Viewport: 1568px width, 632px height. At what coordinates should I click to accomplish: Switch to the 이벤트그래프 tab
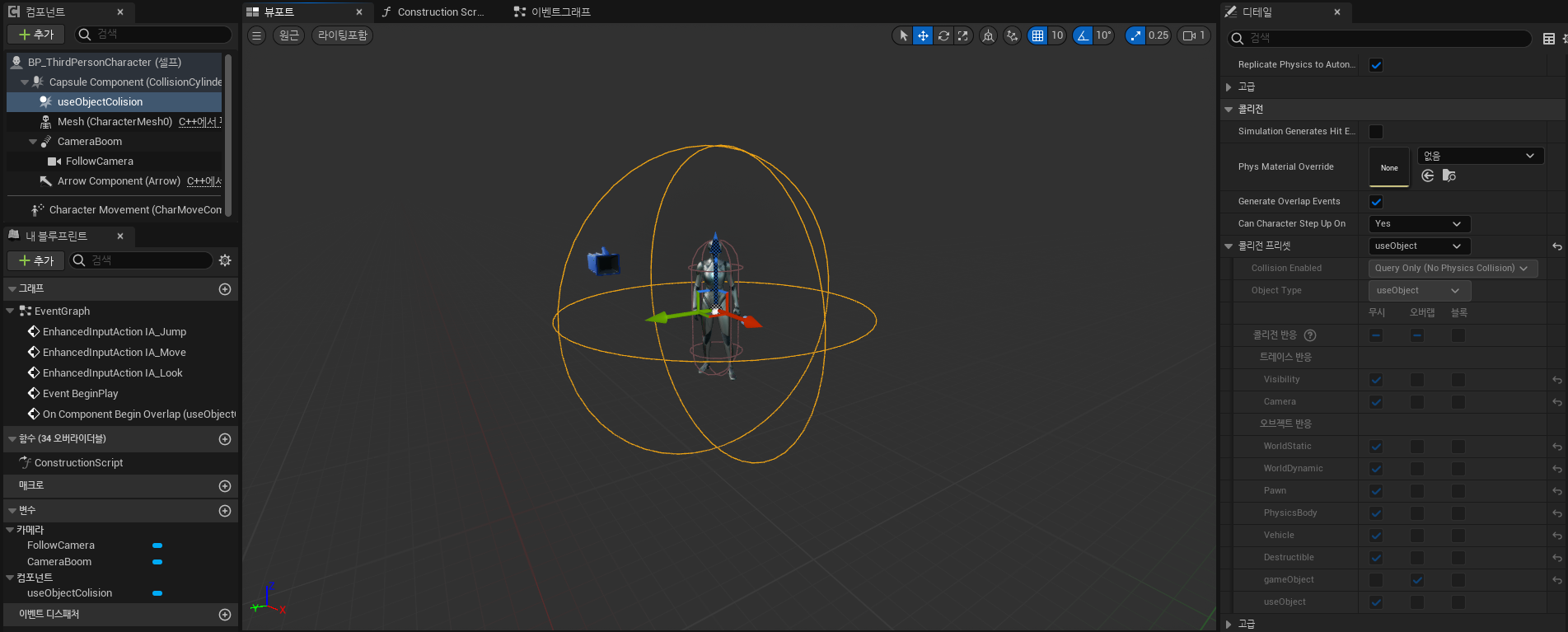[552, 12]
